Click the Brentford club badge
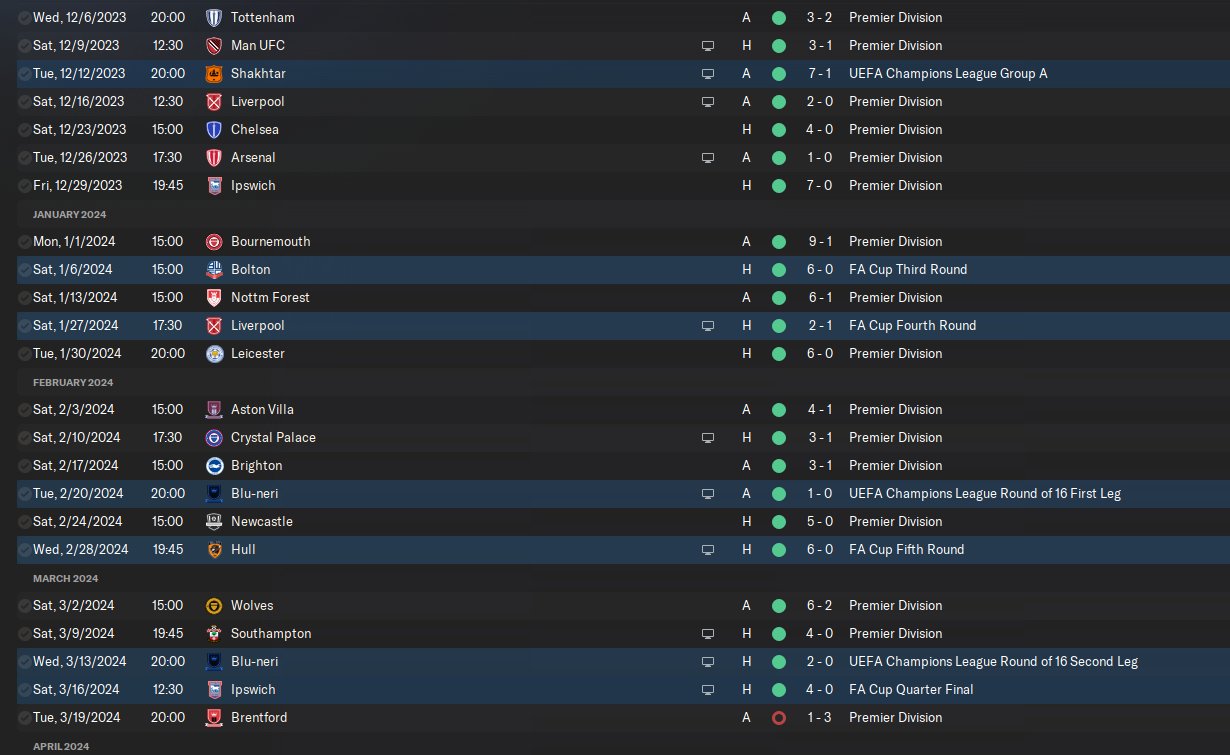1230x755 pixels. 213,717
